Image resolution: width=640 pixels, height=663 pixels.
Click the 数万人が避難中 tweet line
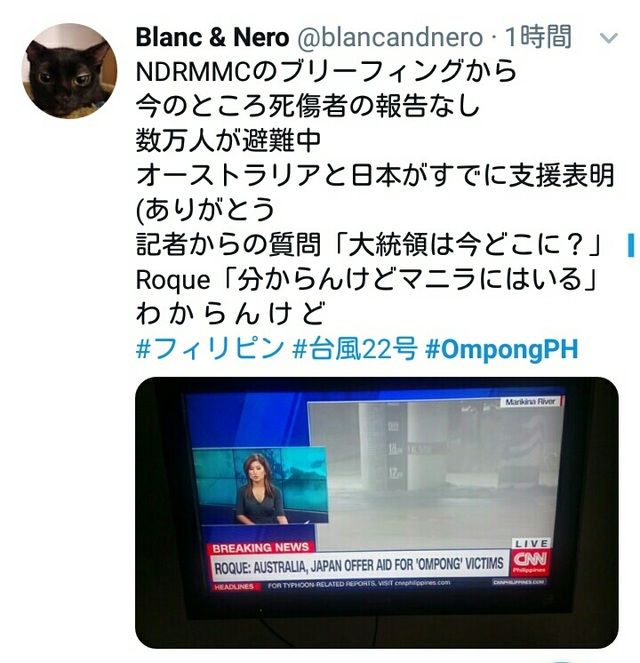[x=228, y=140]
